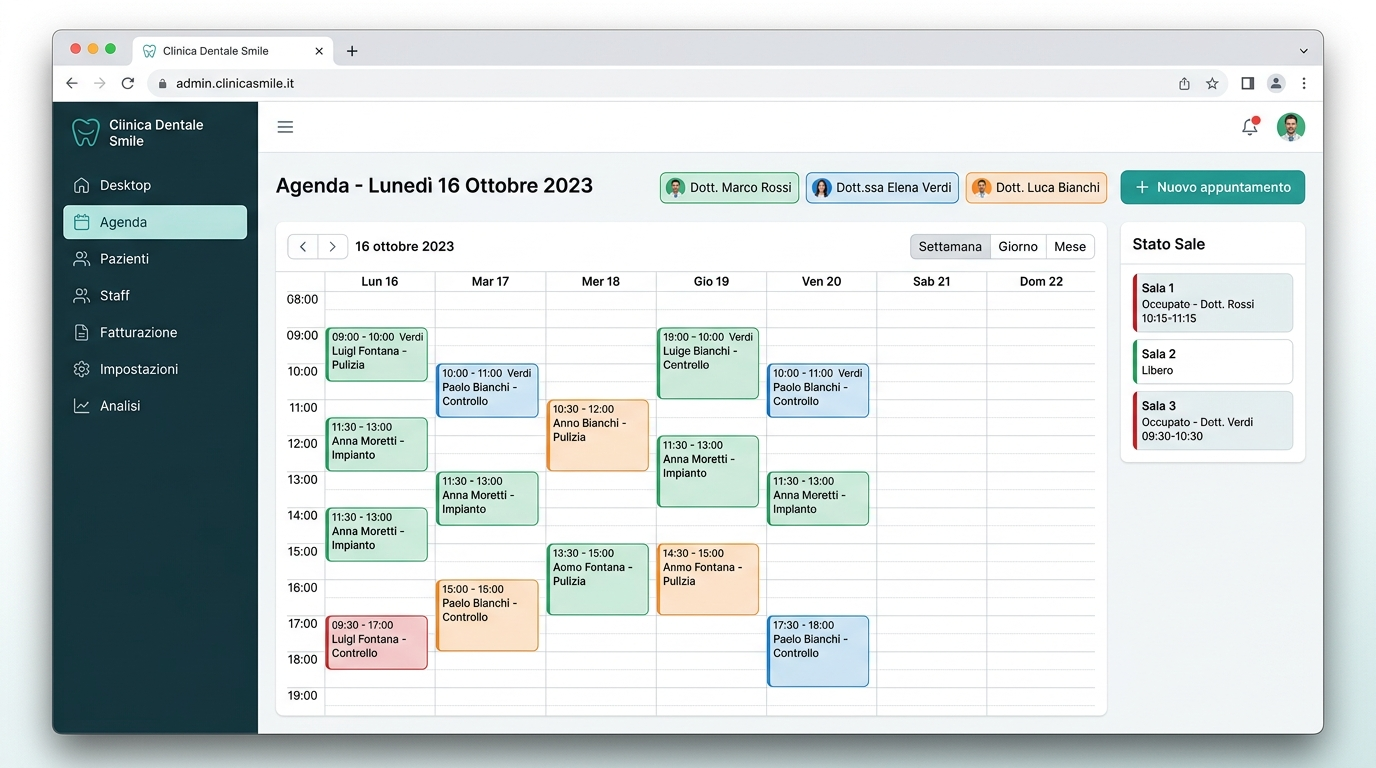Open red Monday Luigl Fontana Controllo appointment
1376x768 pixels.
pyautogui.click(x=377, y=642)
